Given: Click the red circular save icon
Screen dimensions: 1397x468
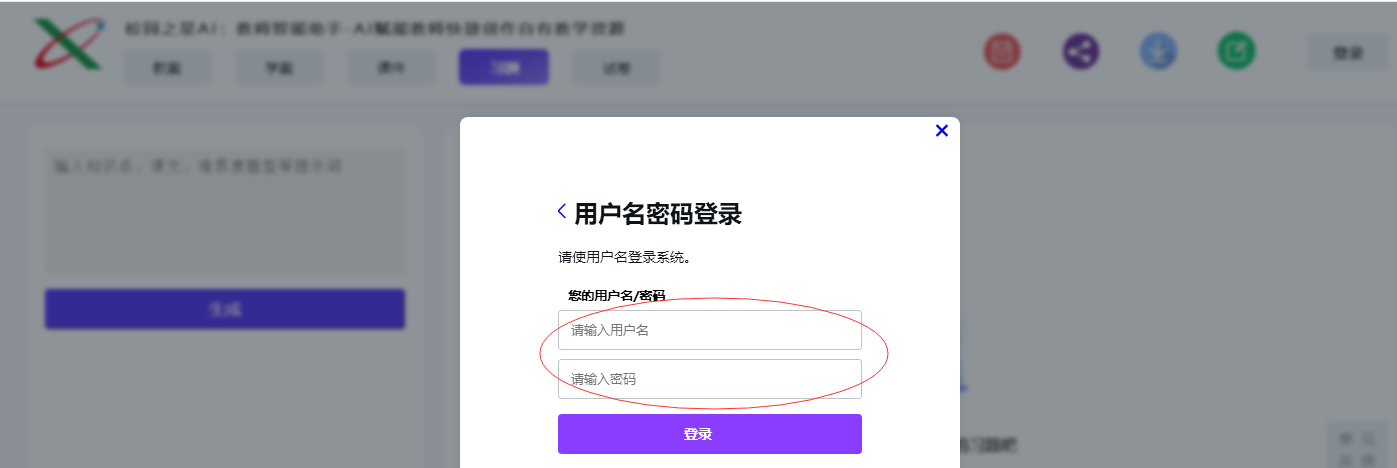Looking at the screenshot, I should [1001, 52].
